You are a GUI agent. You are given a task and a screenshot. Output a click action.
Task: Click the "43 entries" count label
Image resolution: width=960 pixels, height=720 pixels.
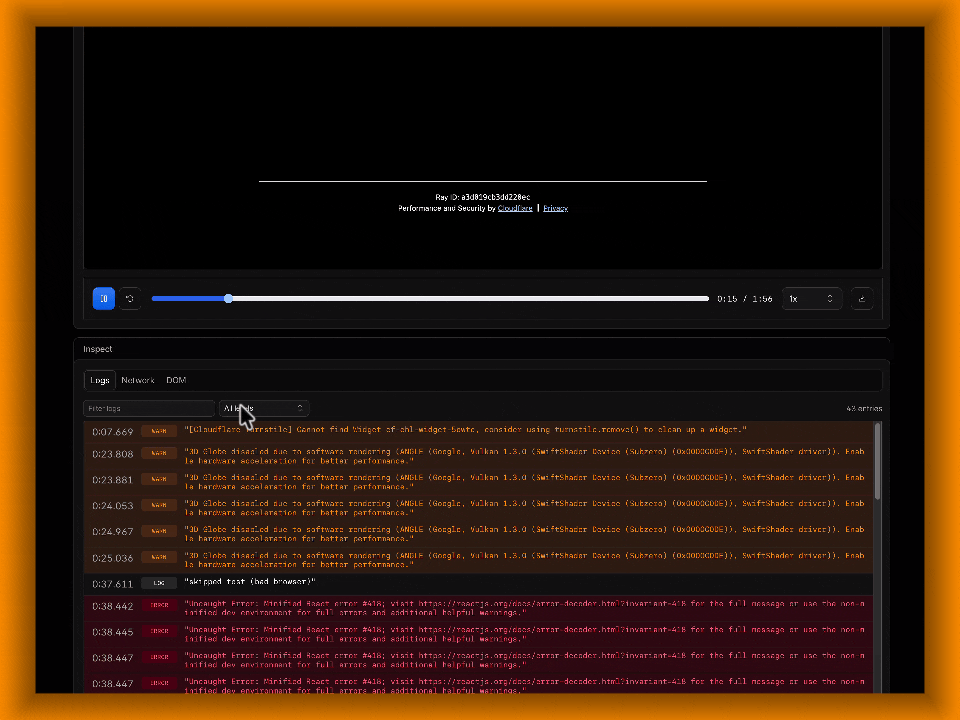(864, 408)
